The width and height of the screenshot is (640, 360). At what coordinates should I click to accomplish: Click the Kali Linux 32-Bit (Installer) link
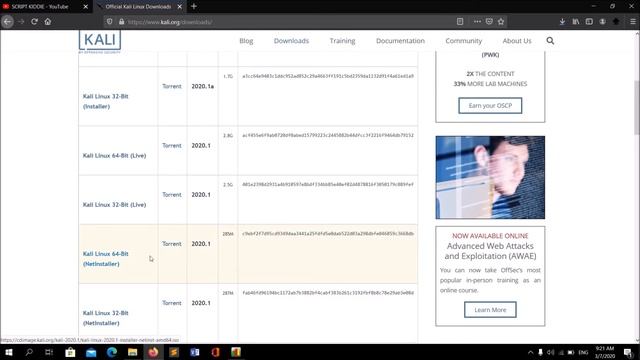pos(105,101)
